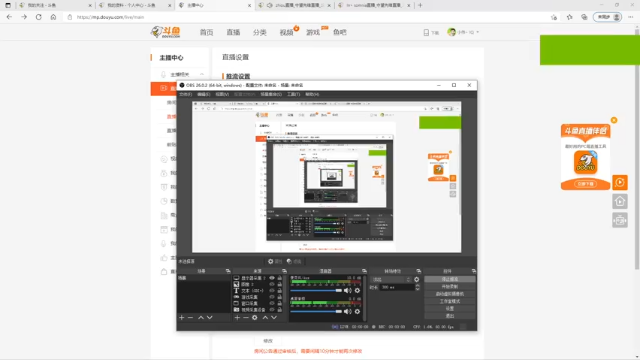Open the user account dropdown in Douyu header
640x360 pixels.
coord(463,32)
